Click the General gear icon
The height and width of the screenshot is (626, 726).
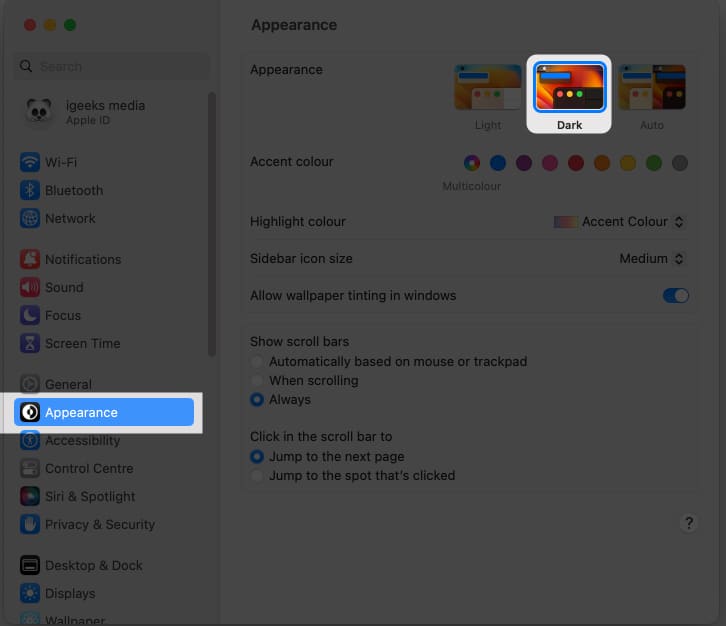tap(30, 384)
